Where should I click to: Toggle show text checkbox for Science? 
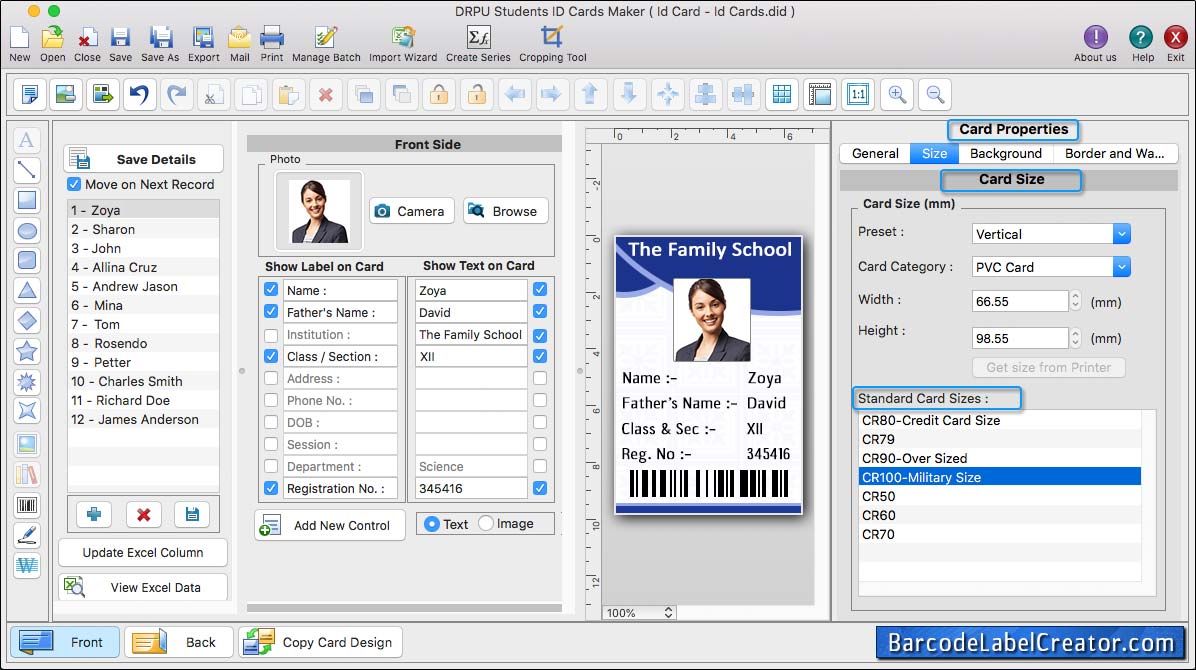(x=540, y=465)
